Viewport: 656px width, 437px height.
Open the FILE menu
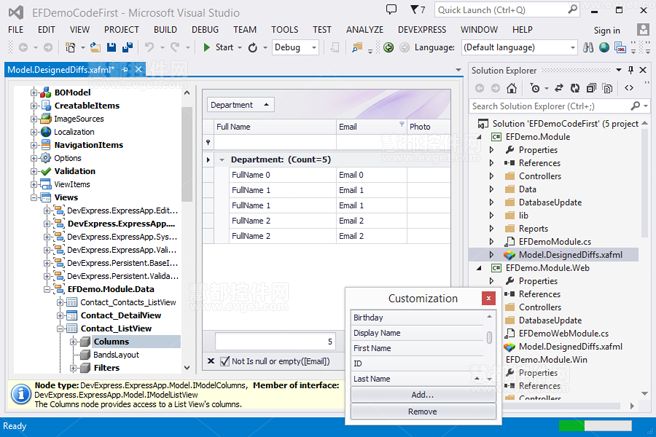(15, 30)
